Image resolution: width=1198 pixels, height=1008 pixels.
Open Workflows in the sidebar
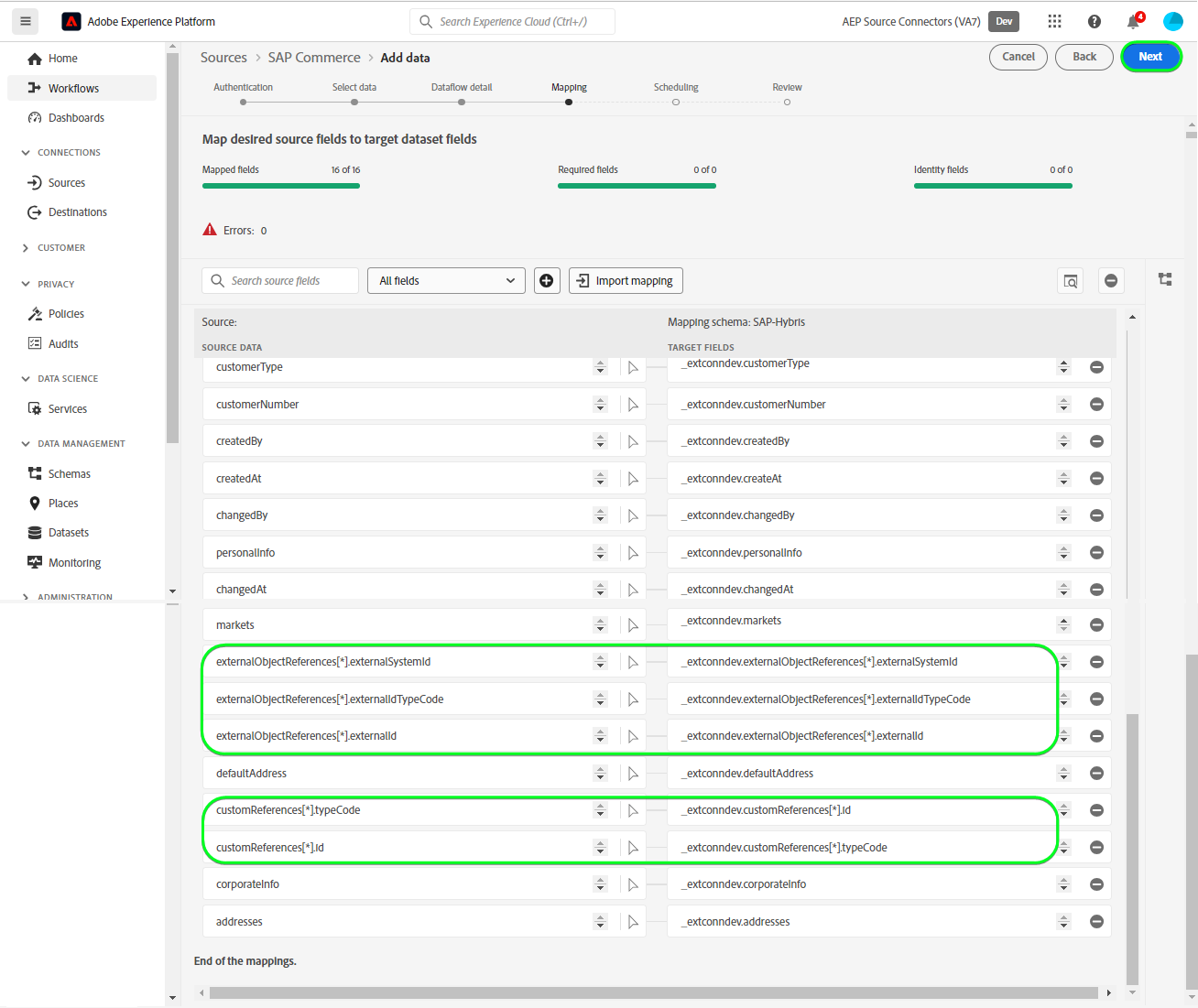(82, 88)
